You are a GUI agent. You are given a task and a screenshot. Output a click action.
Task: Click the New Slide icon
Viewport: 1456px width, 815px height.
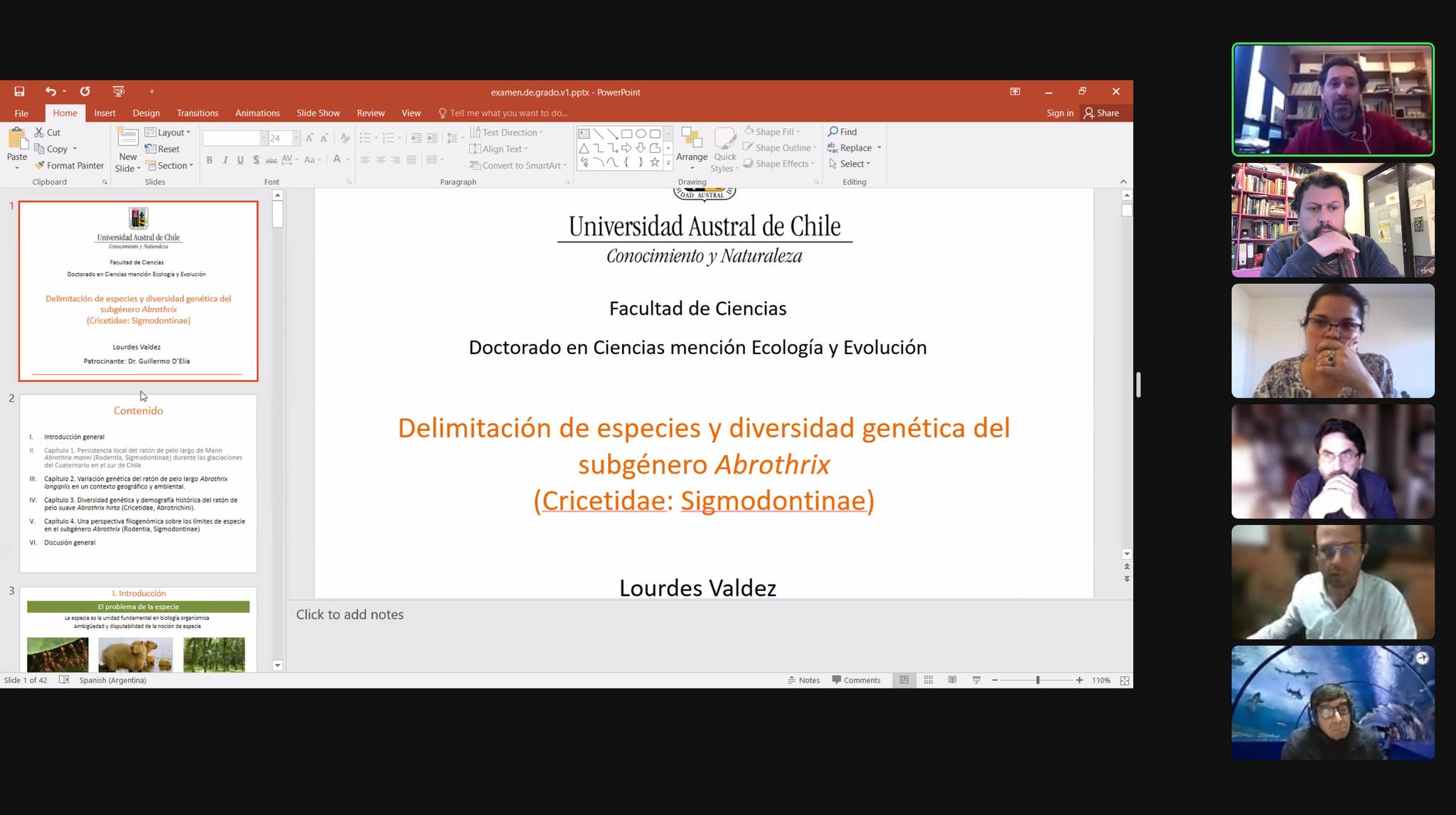pyautogui.click(x=128, y=137)
